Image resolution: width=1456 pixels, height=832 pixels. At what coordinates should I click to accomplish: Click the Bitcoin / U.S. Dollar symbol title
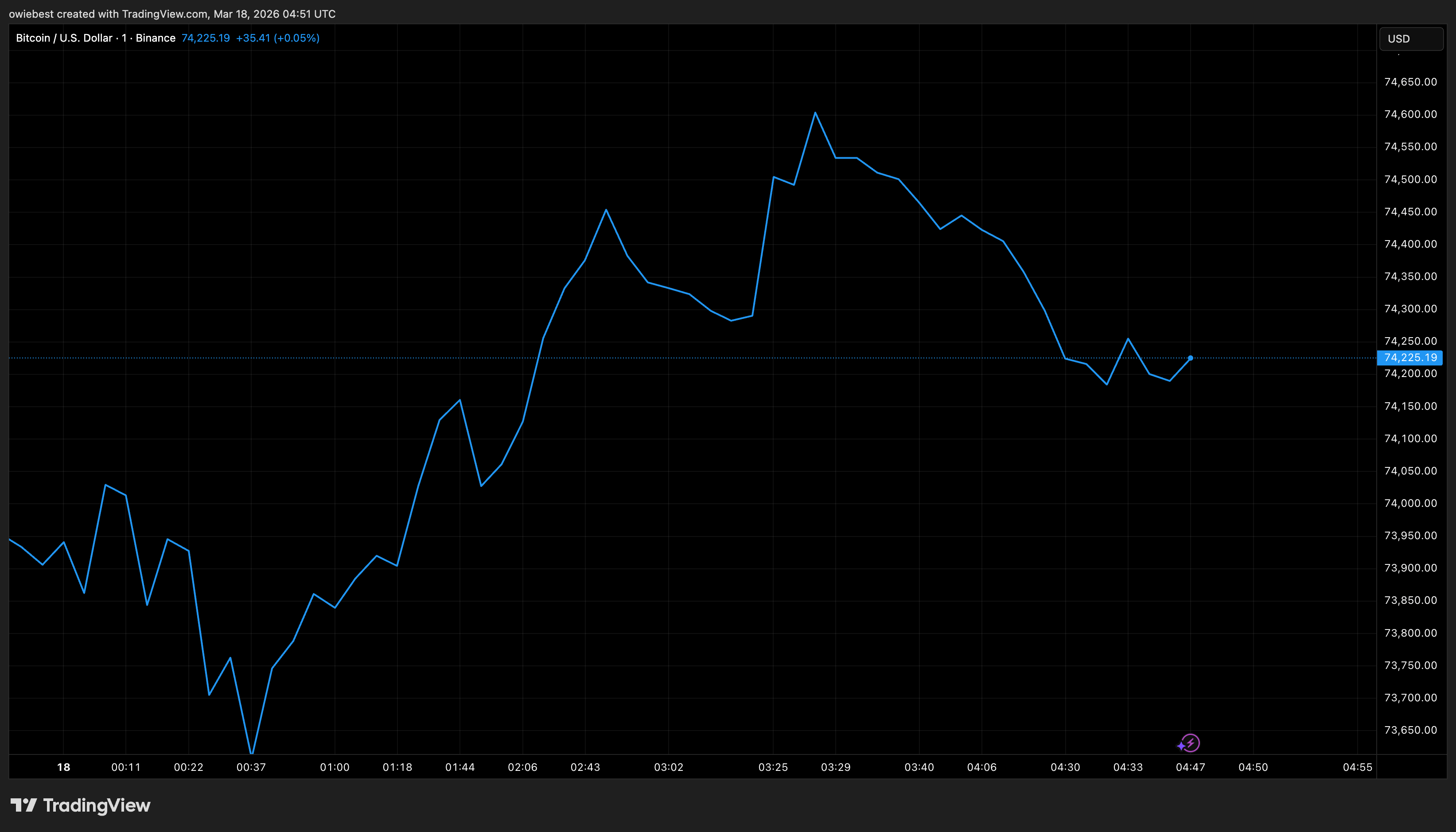[64, 38]
